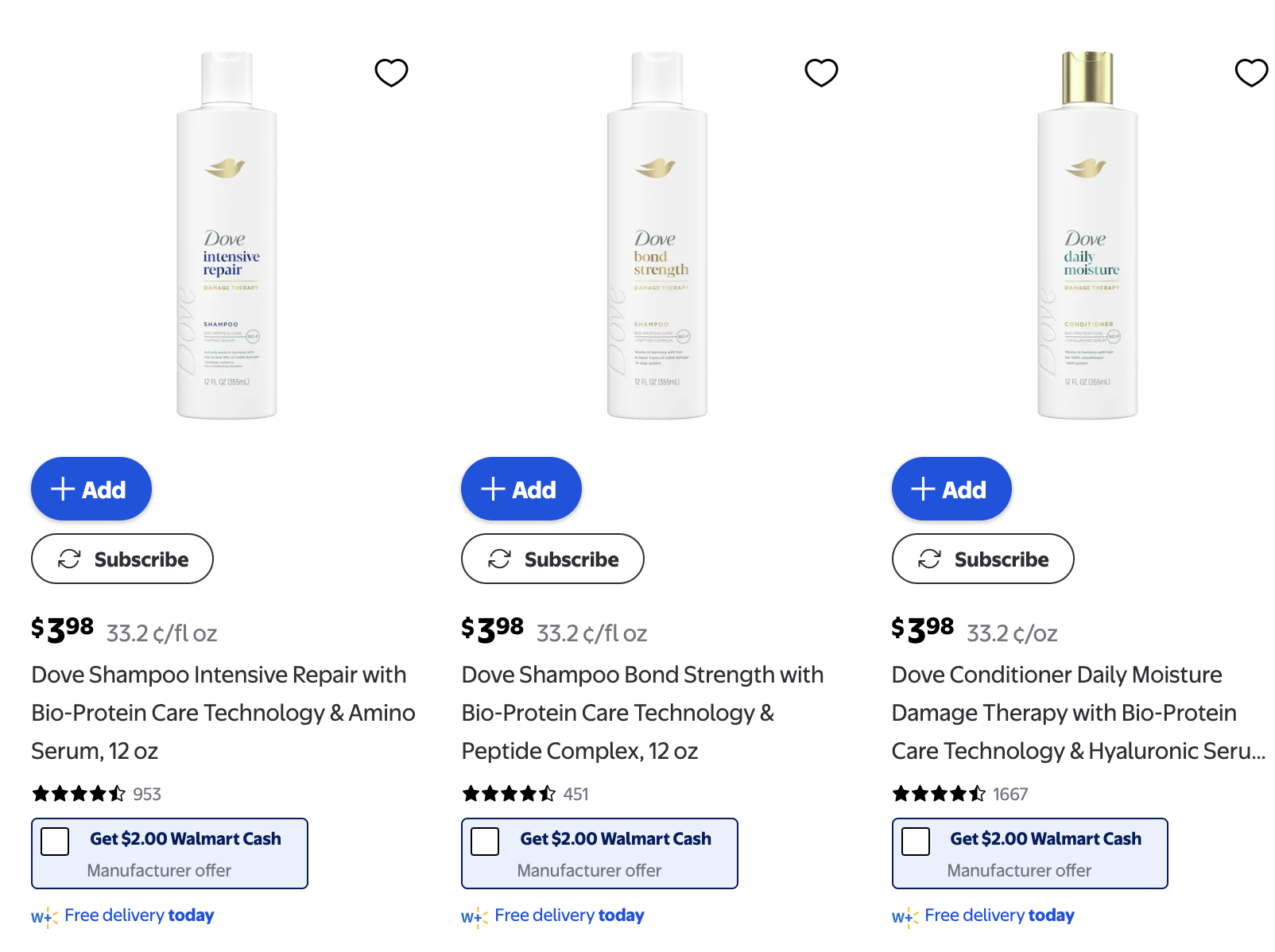Viewport: 1275px width, 952px height.
Task: Click the Bond Strength bottle image
Action: click(x=653, y=238)
